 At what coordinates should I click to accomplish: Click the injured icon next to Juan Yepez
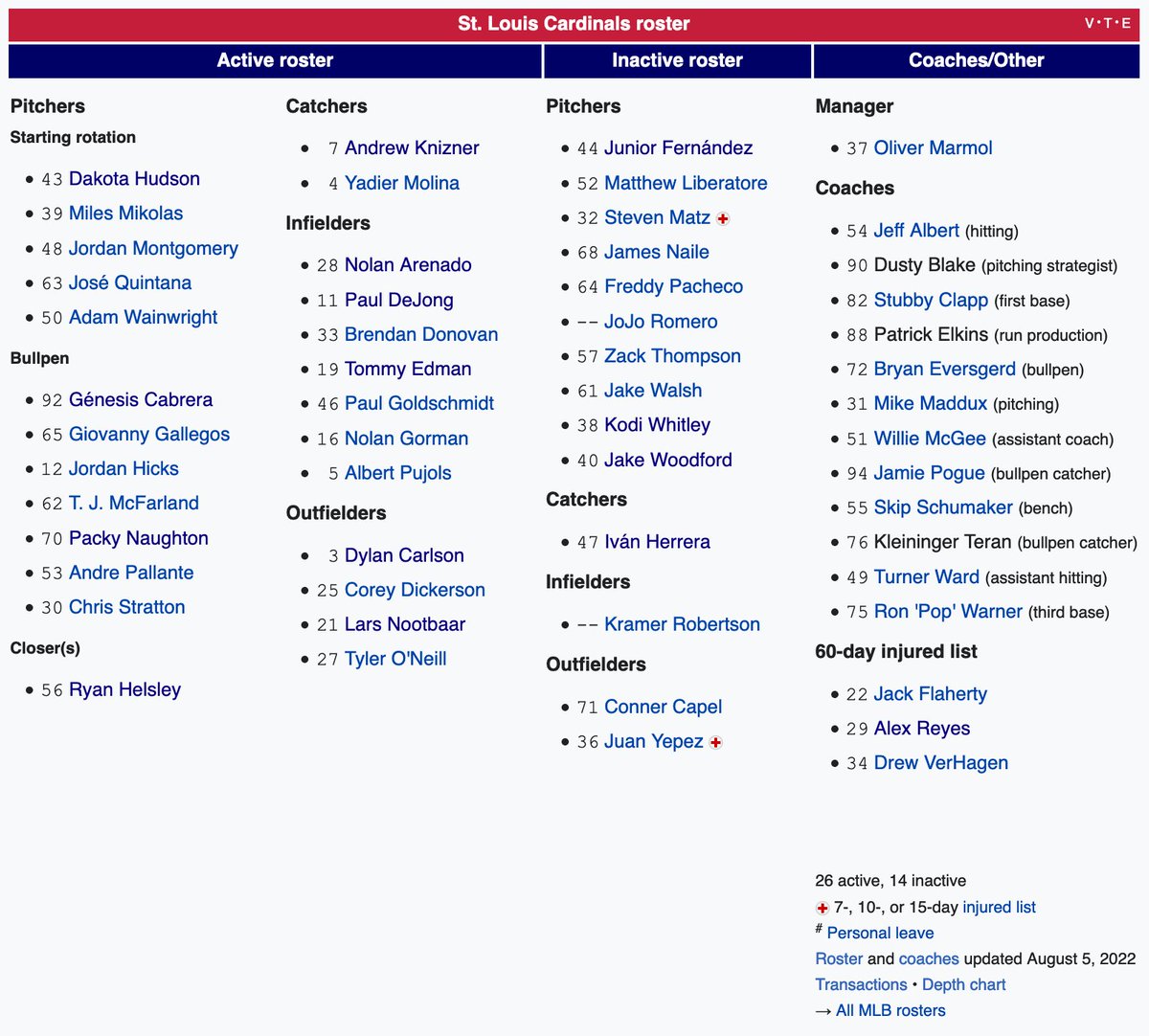click(x=715, y=742)
